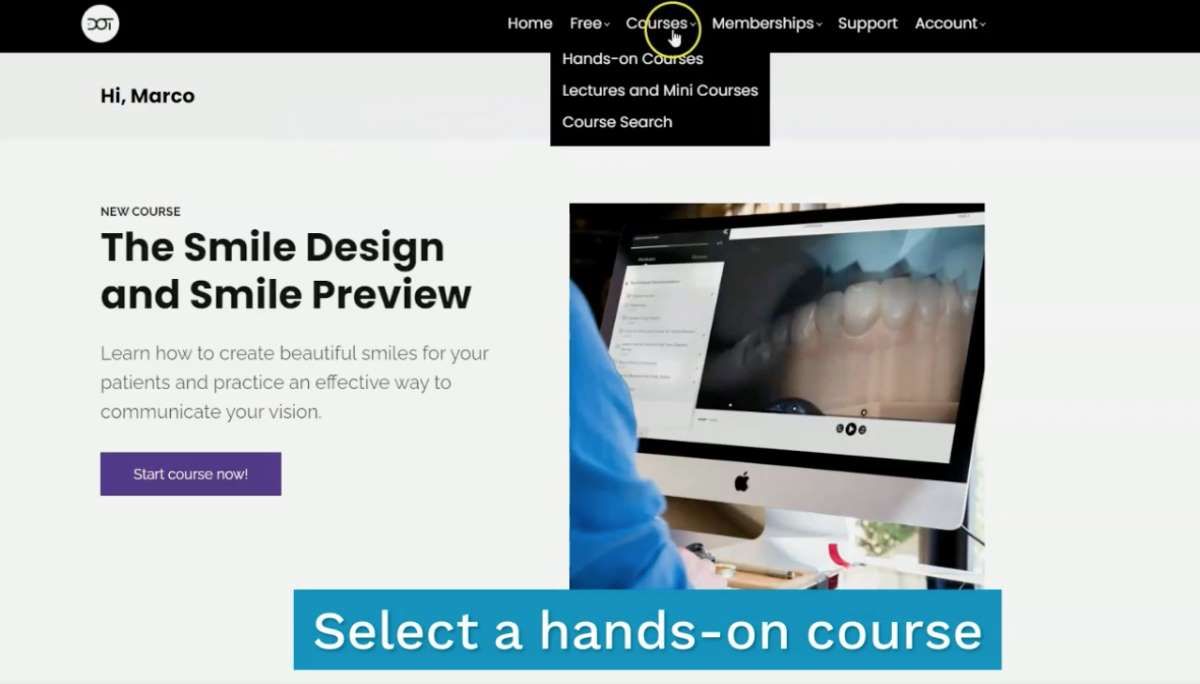
Task: Click the DOT logo in header
Action: (x=100, y=23)
